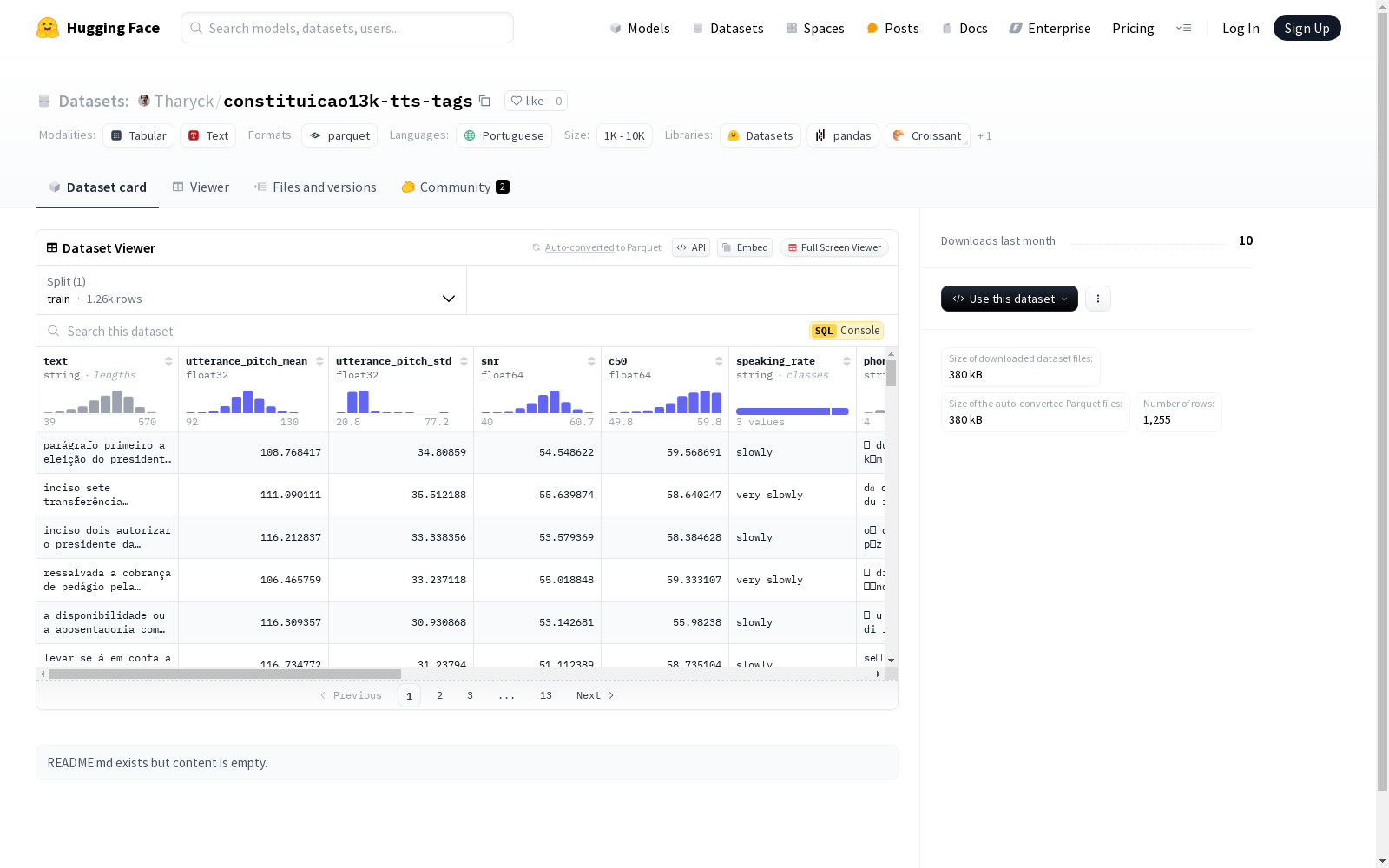The height and width of the screenshot is (868, 1389).
Task: Click the 'parágrafo primeiro a eleição' text cell
Action: [108, 452]
